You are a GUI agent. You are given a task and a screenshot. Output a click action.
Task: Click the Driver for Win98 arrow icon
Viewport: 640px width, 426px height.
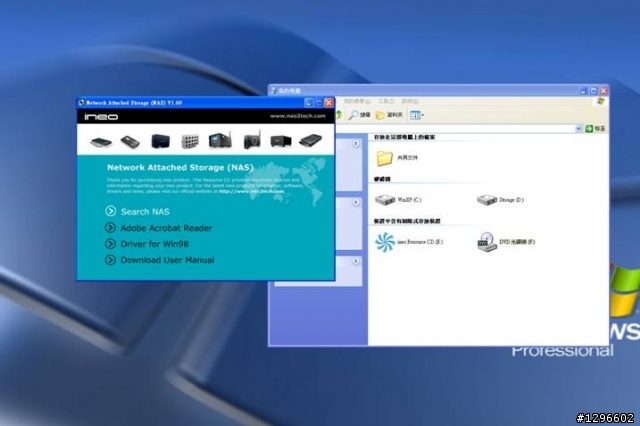[110, 244]
